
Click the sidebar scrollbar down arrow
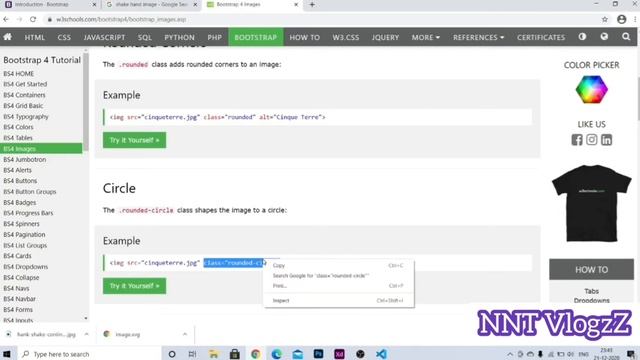coord(86,318)
